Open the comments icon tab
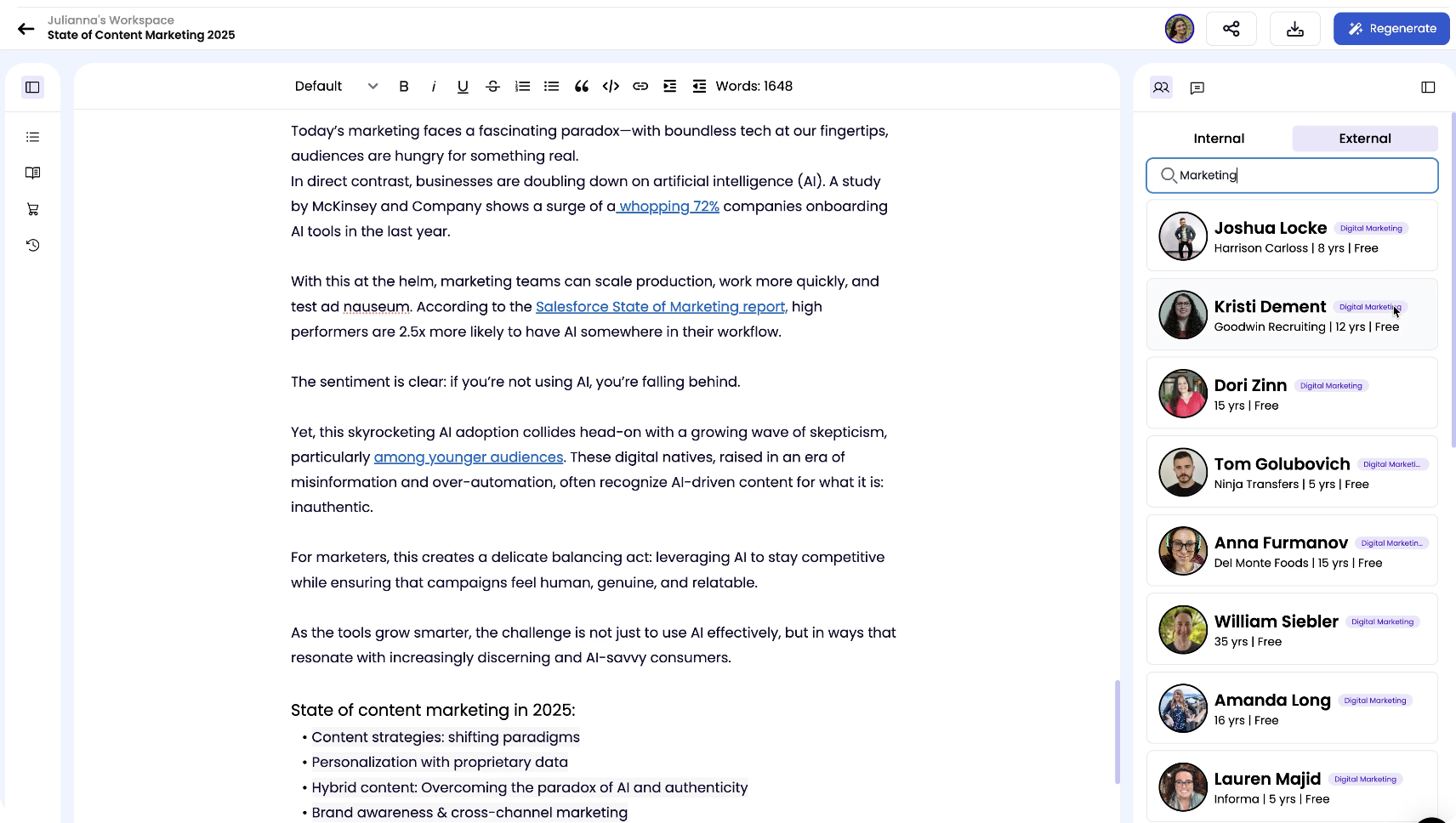Screen dimensions: 1456x823 click(1197, 88)
